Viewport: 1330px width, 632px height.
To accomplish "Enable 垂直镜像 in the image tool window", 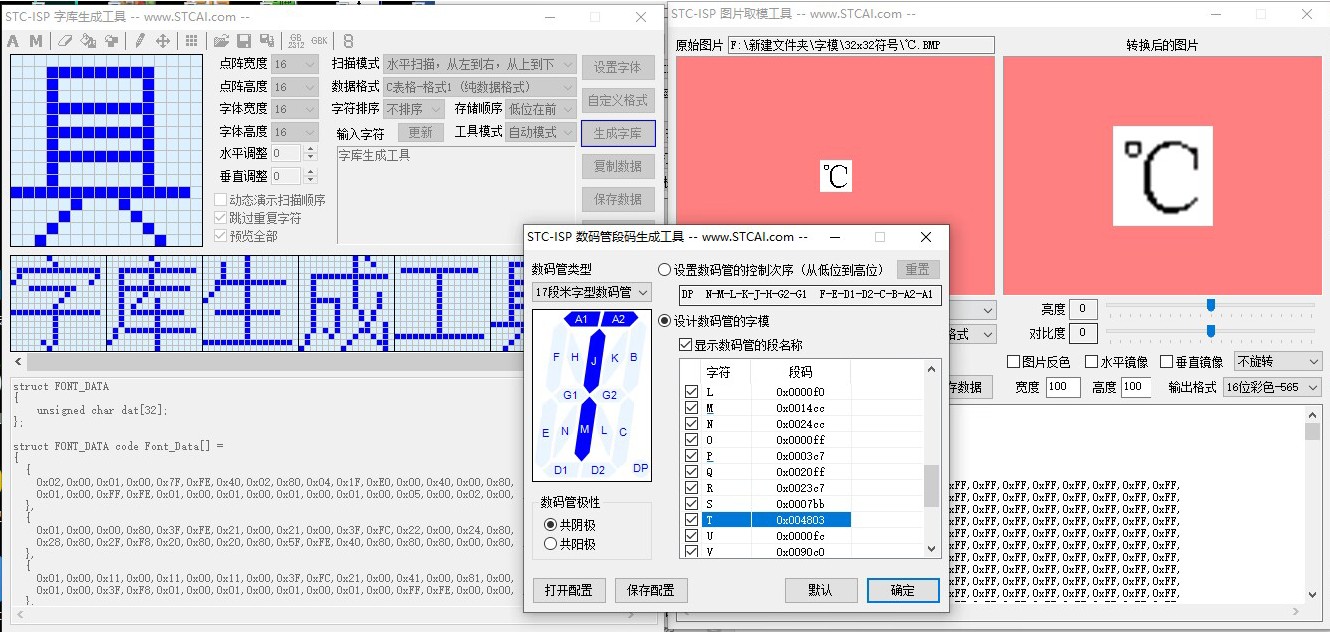I will point(1169,362).
